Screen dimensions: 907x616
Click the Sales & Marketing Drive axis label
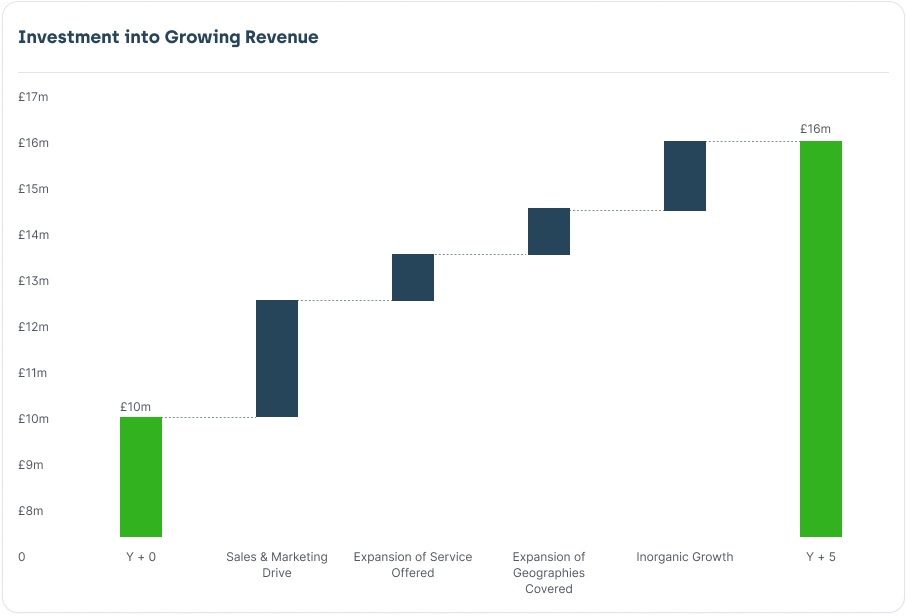(x=277, y=565)
